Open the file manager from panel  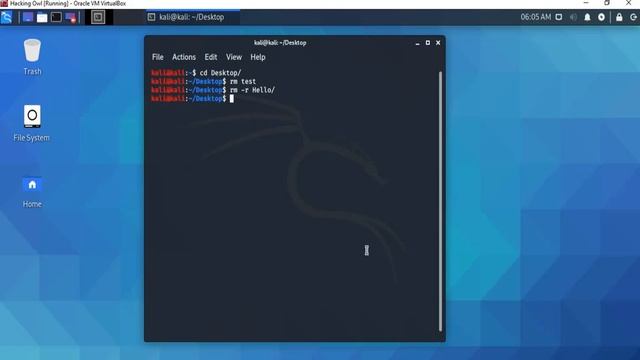pos(42,17)
